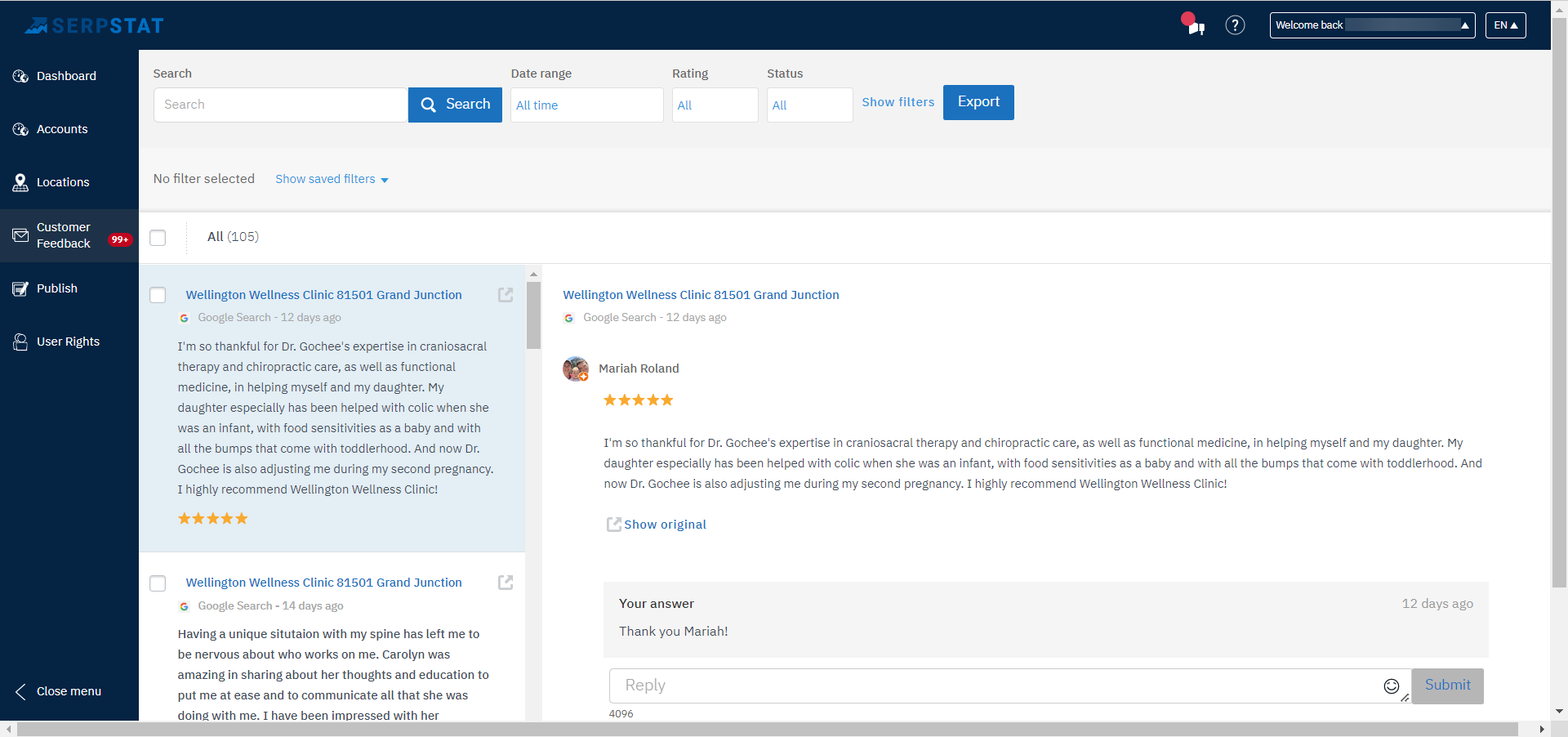The width and height of the screenshot is (1568, 737).
Task: Click the reply box resize handle
Action: (x=1405, y=697)
